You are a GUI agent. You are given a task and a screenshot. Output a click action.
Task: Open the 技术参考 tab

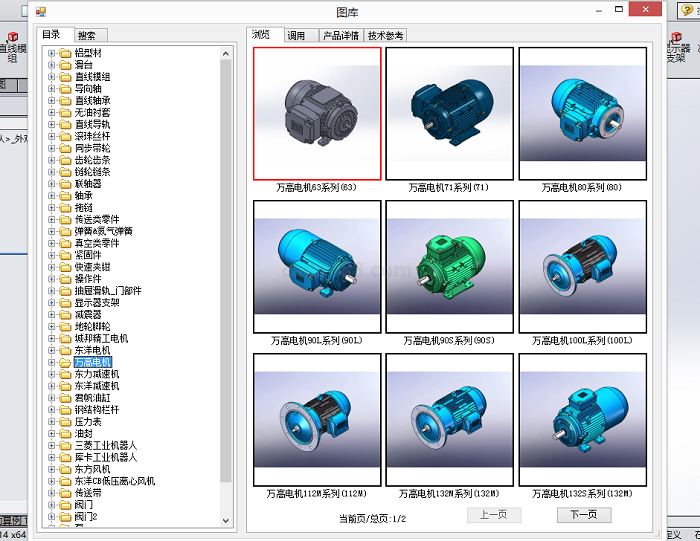386,35
